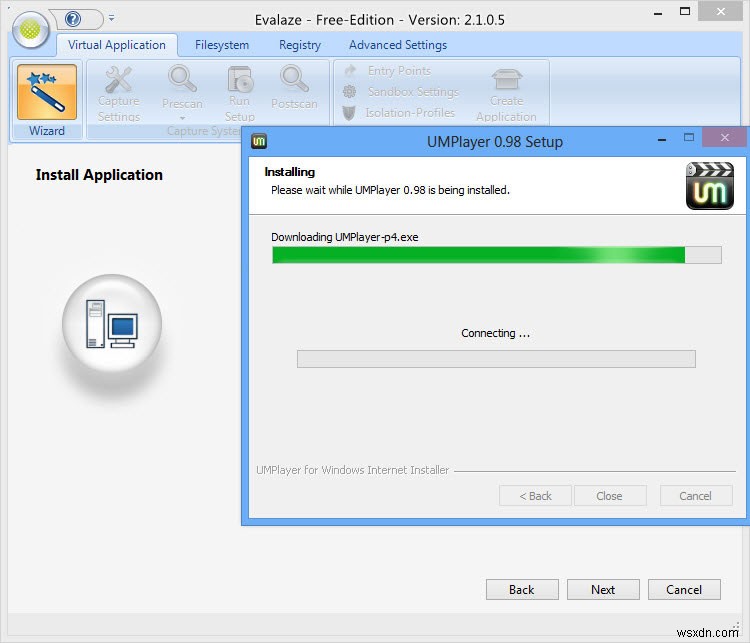The width and height of the screenshot is (750, 643).
Task: Open Capture Settings
Action: pyautogui.click(x=119, y=94)
